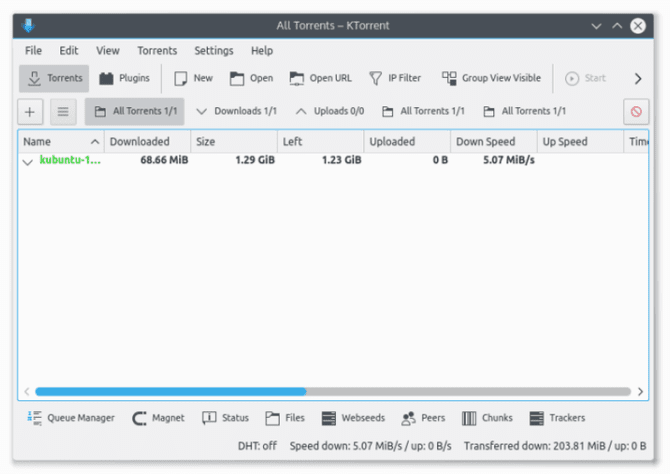Viewport: 670px width, 474px height.
Task: Maximize the KTorrent window
Action: 617,26
